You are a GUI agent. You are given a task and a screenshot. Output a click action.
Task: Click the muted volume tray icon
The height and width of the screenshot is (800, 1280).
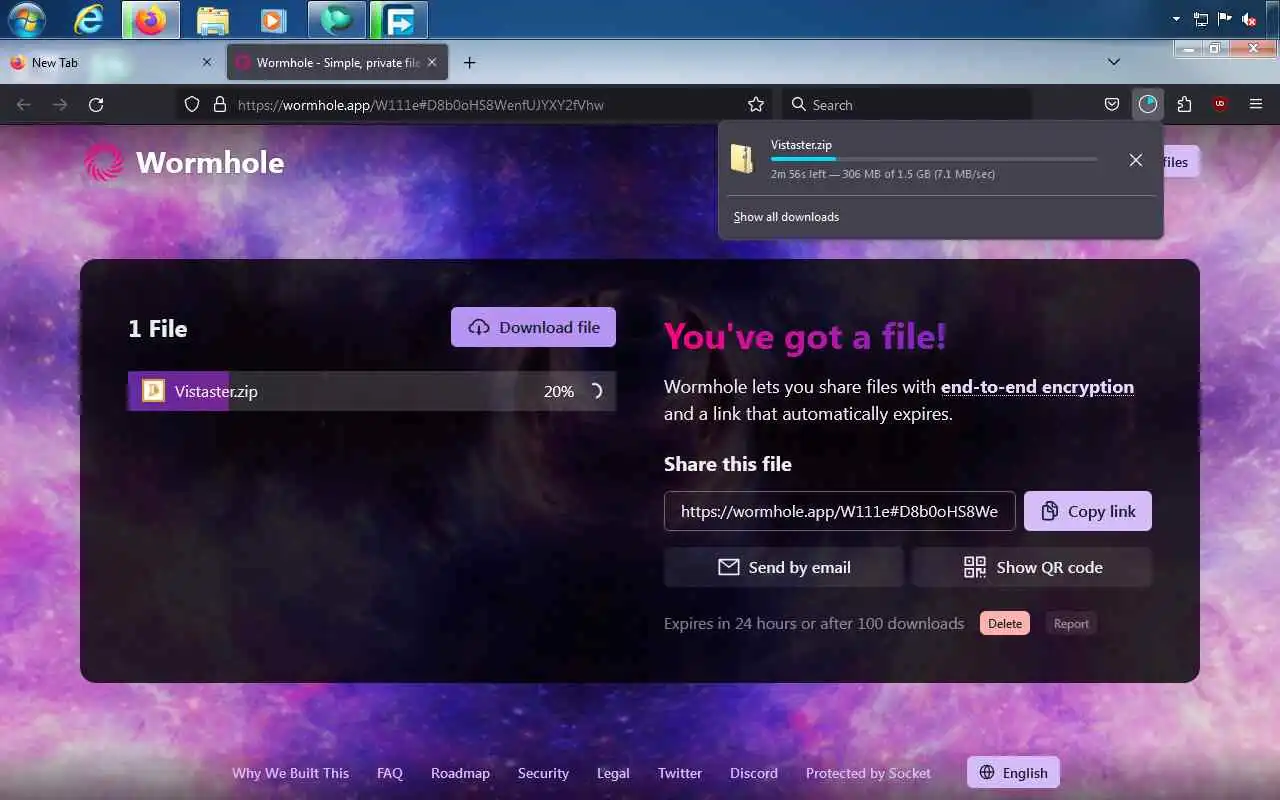point(1248,19)
